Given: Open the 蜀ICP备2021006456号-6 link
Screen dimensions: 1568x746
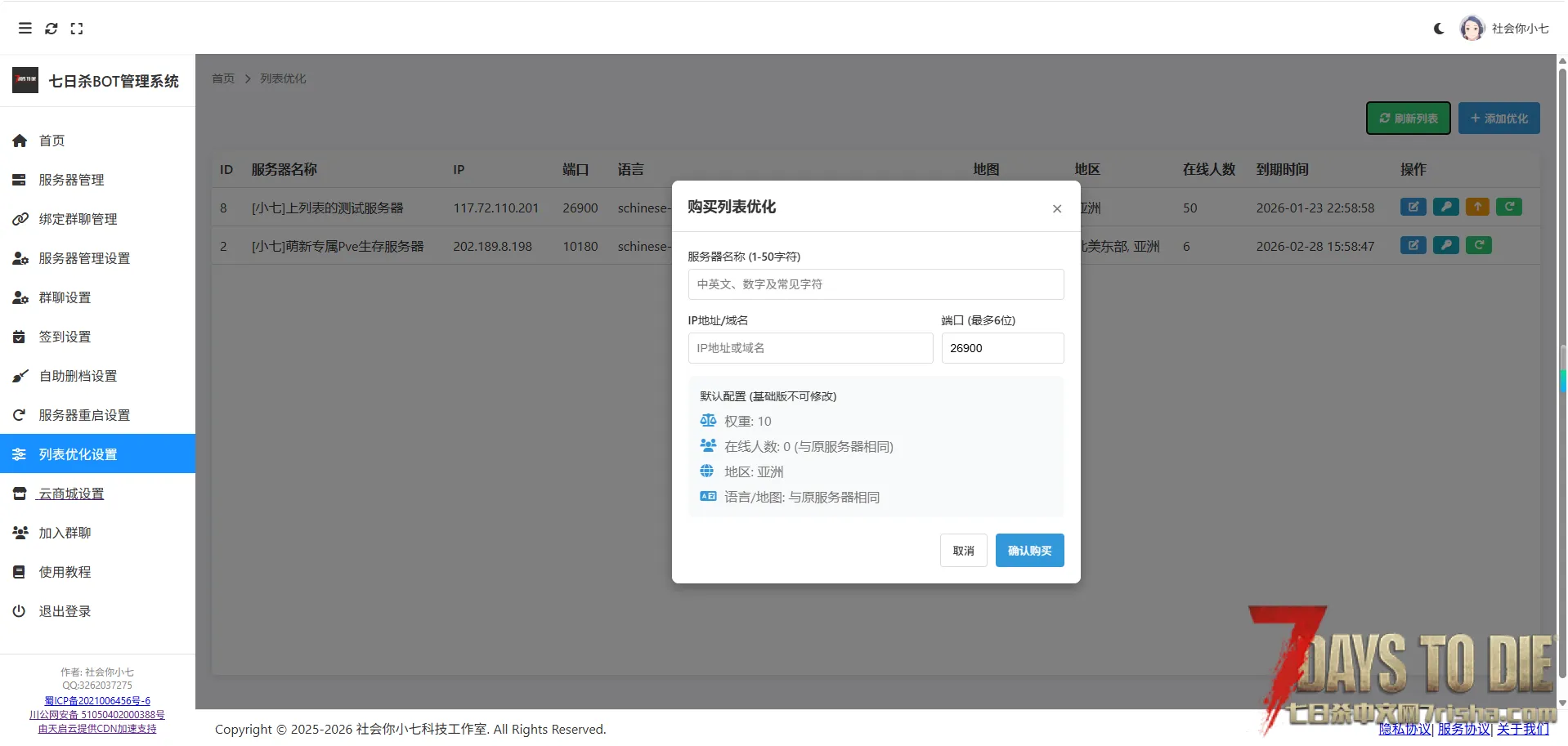Looking at the screenshot, I should [97, 701].
